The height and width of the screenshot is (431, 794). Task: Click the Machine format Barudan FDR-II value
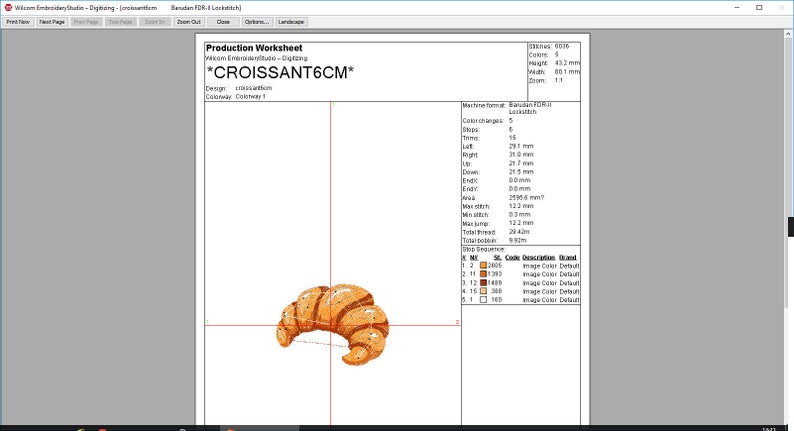(530, 108)
